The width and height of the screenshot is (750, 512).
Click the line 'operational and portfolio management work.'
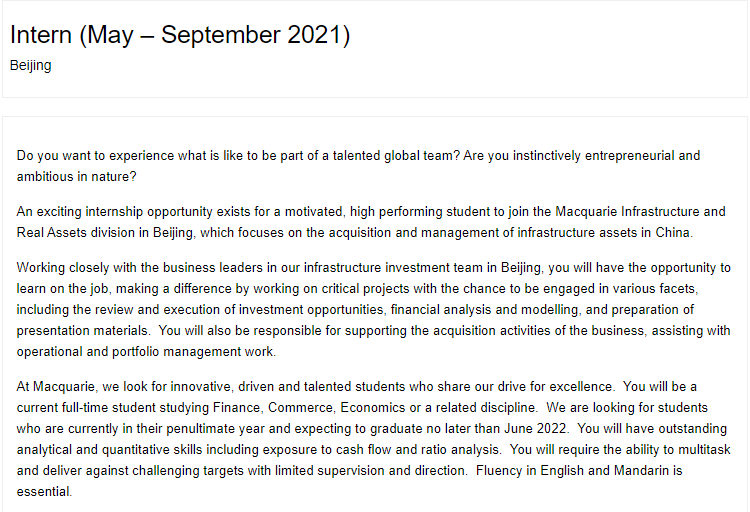coord(146,352)
